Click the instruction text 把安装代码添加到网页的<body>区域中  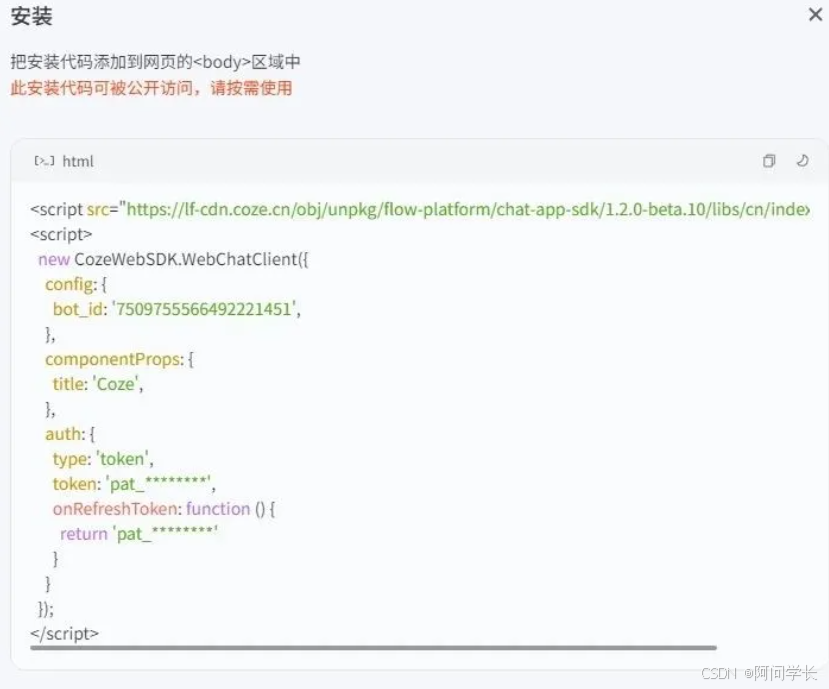point(155,62)
